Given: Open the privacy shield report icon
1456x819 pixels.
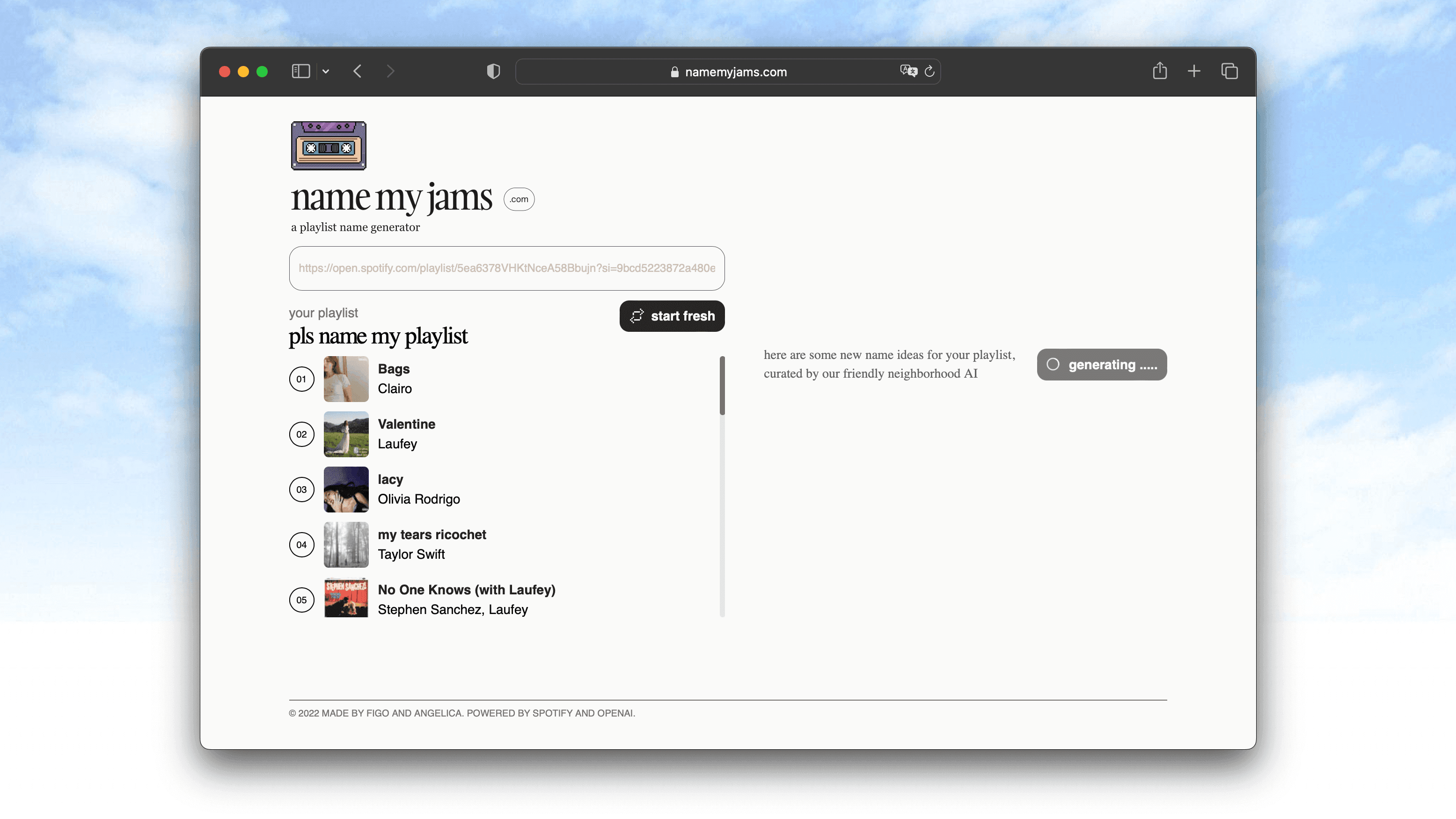Looking at the screenshot, I should click(x=493, y=71).
